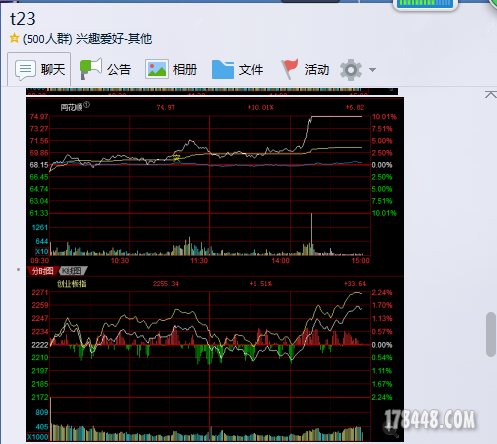
Task: Click the group name t23
Action: (22, 19)
